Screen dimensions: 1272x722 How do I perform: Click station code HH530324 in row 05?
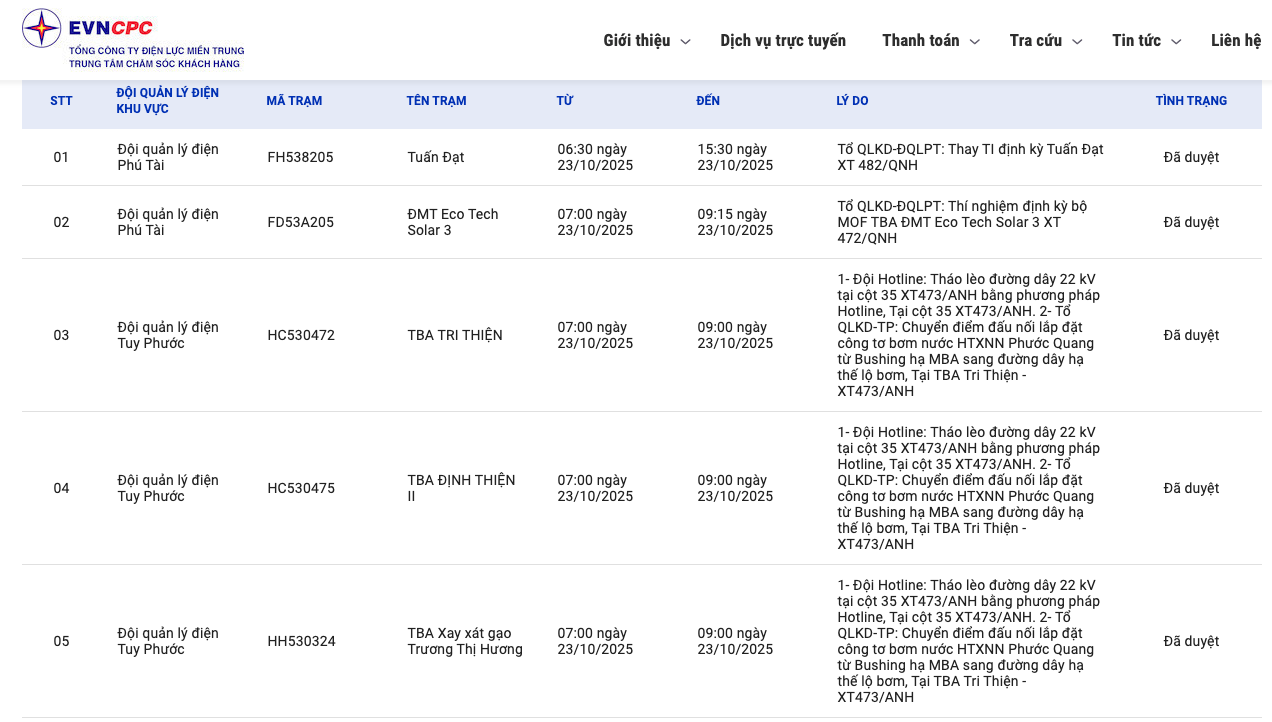coord(301,641)
